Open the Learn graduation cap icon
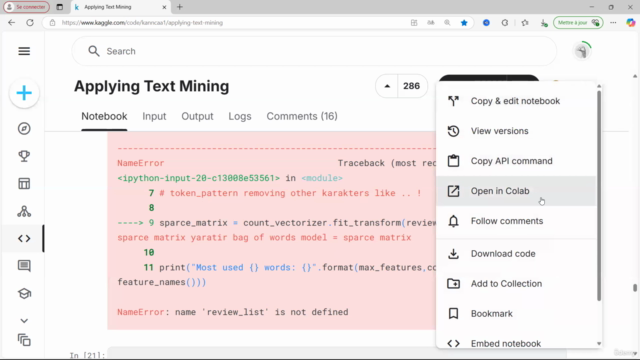Screen dimensions: 640x360 coord(24,293)
